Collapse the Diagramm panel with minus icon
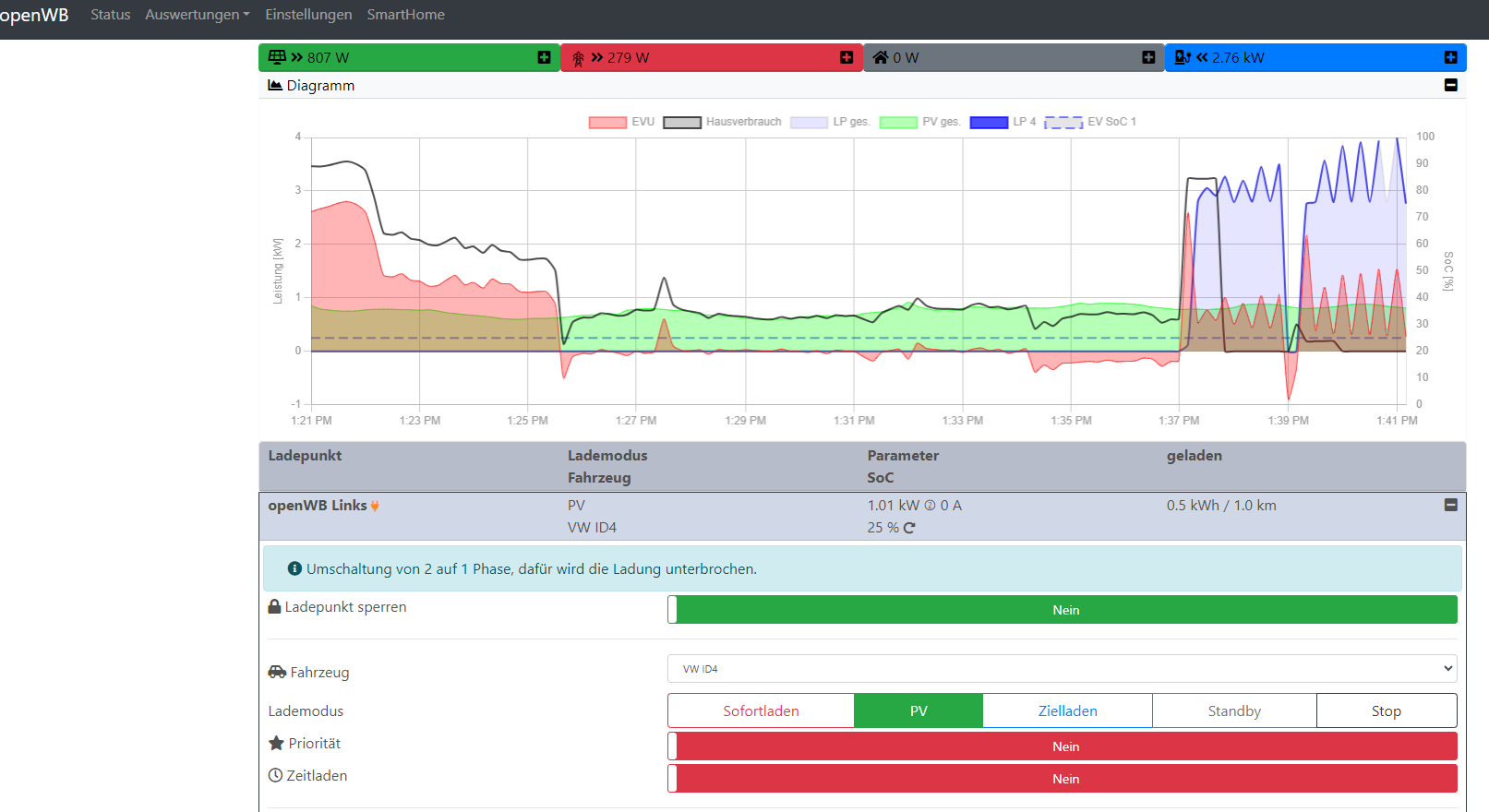Screen dimensions: 1489x812 [x=1450, y=85]
